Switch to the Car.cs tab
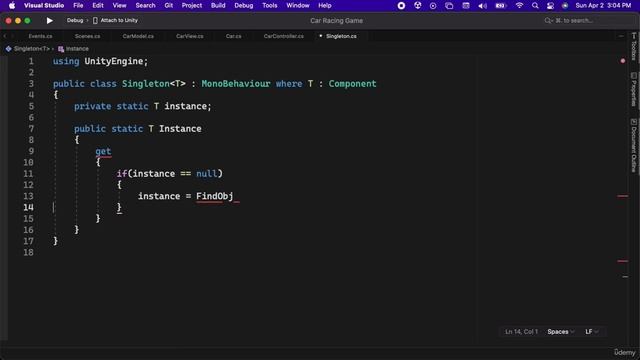Screen dimensions: 640x360 [x=233, y=36]
